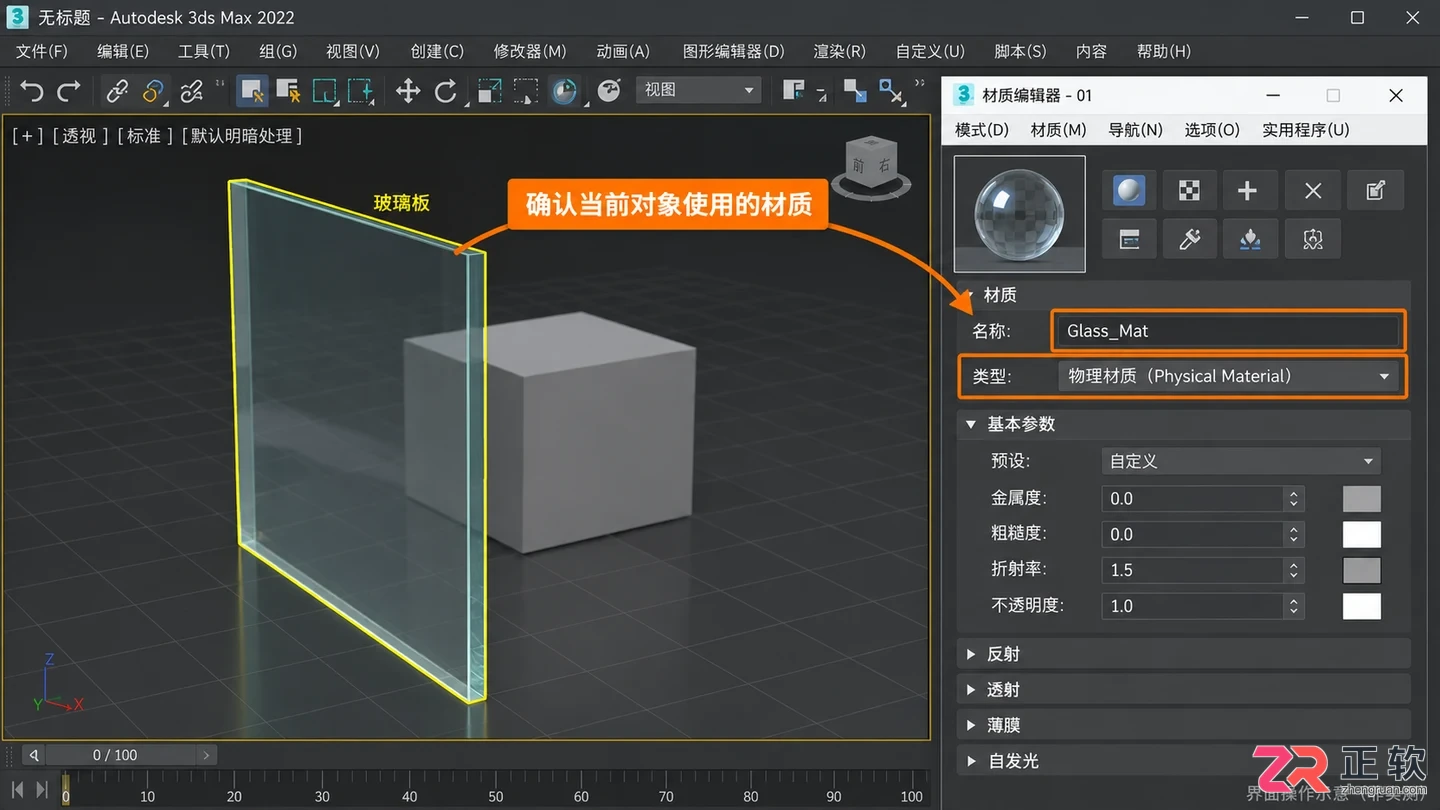This screenshot has width=1440, height=810.
Task: Toggle the checkered background preview button
Action: click(1189, 191)
